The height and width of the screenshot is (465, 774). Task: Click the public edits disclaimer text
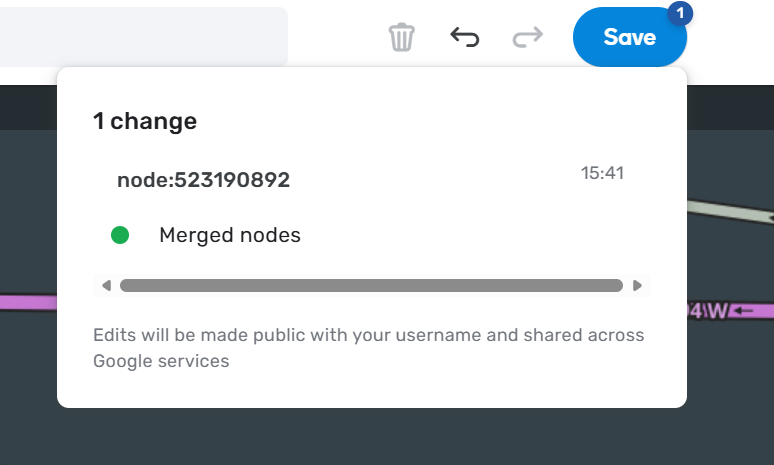pos(368,348)
